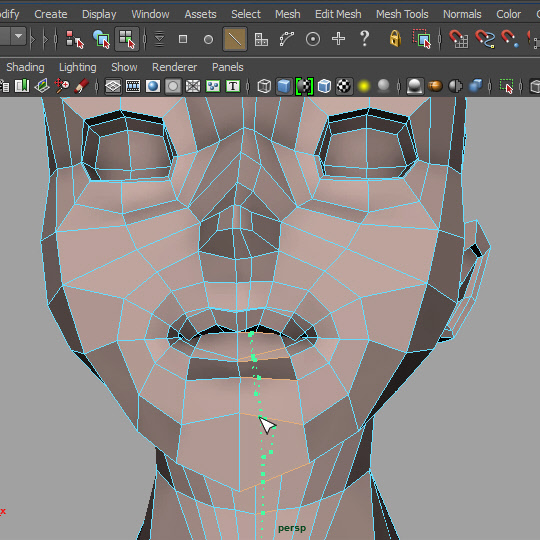The width and height of the screenshot is (540, 540).
Task: Open the Window menu
Action: 150,14
